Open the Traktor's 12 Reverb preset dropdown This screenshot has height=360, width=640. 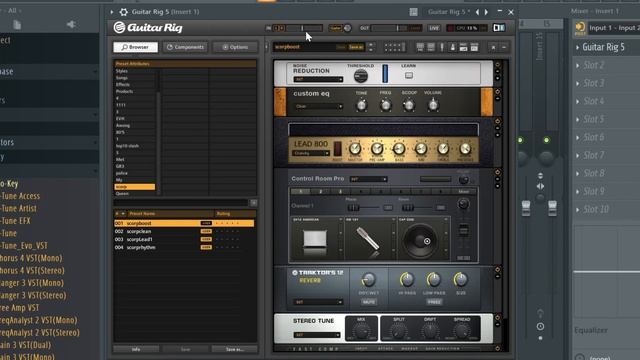coord(318,302)
